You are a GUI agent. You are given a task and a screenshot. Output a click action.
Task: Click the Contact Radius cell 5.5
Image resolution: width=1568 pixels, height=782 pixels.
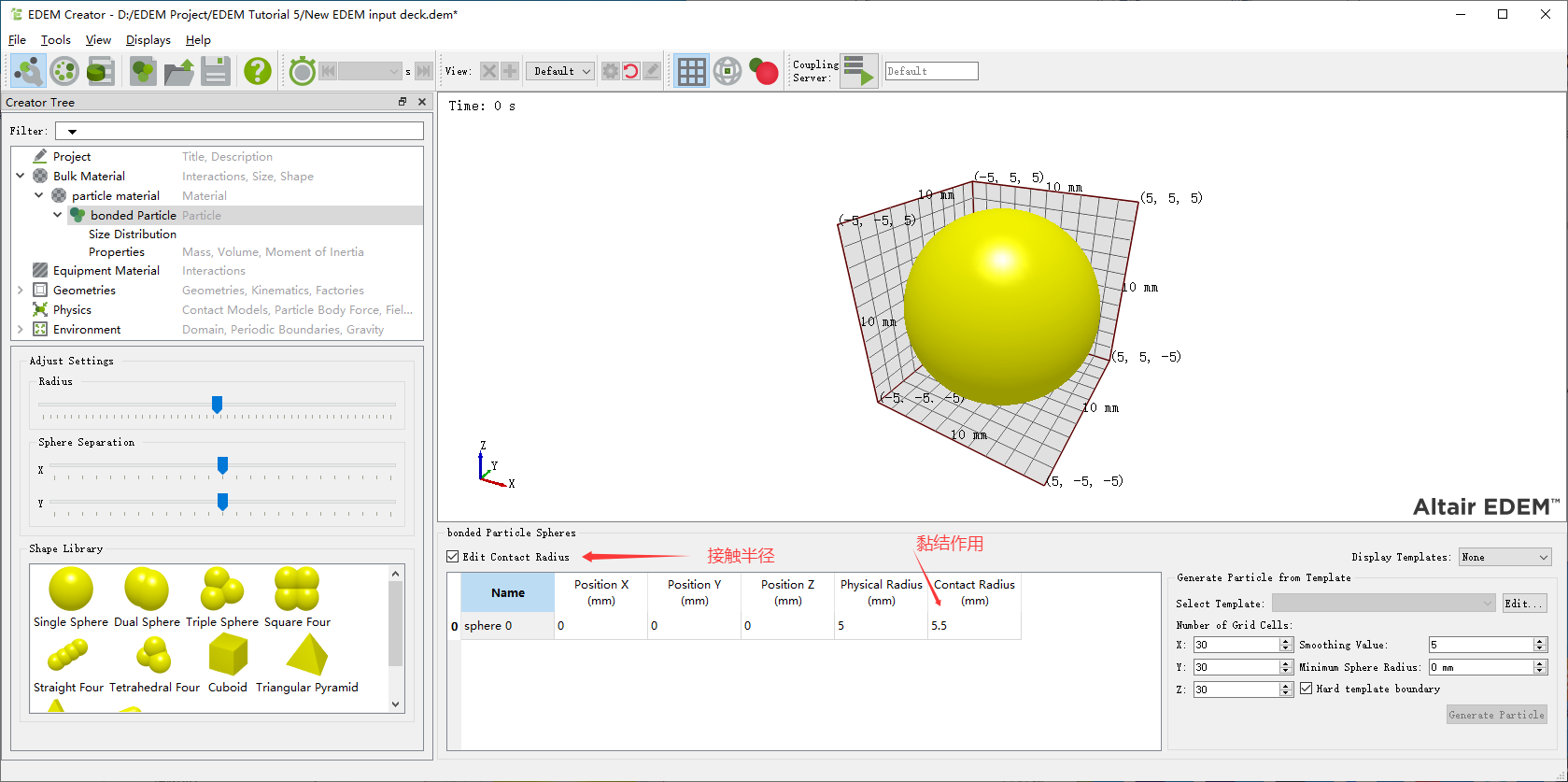pyautogui.click(x=974, y=626)
